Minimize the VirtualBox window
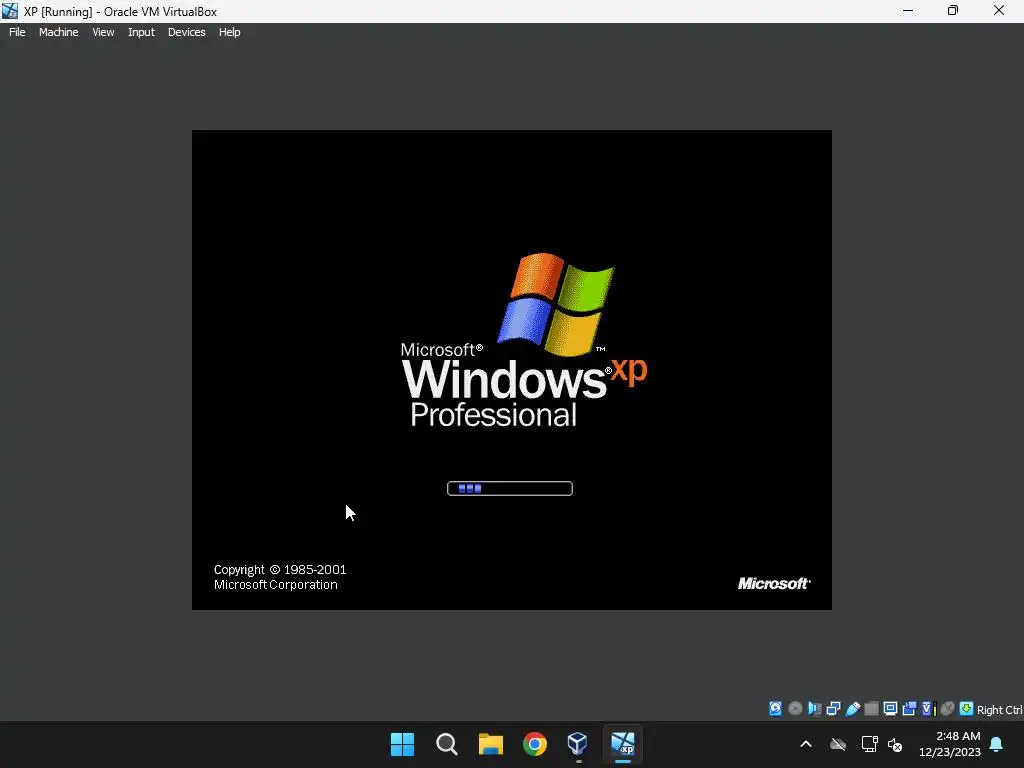1024x768 pixels. 908,11
